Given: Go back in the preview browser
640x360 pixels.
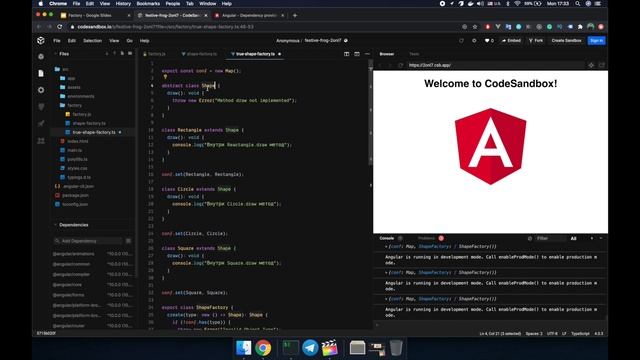Looking at the screenshot, I should pos(380,65).
